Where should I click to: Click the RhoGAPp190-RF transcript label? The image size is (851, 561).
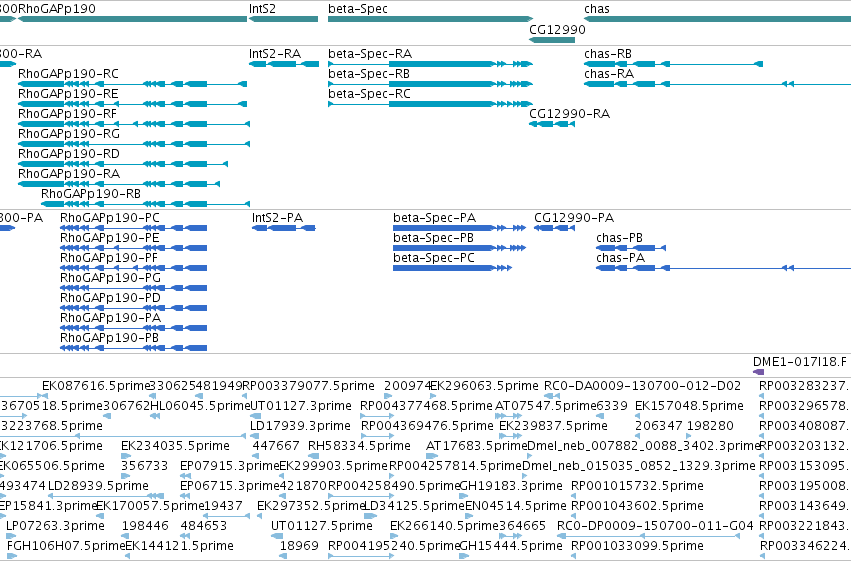click(x=67, y=114)
